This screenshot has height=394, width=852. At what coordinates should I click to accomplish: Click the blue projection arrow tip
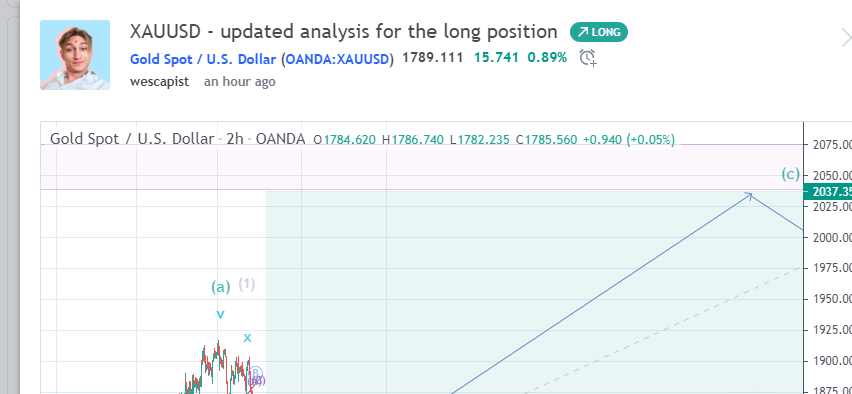pyautogui.click(x=750, y=194)
